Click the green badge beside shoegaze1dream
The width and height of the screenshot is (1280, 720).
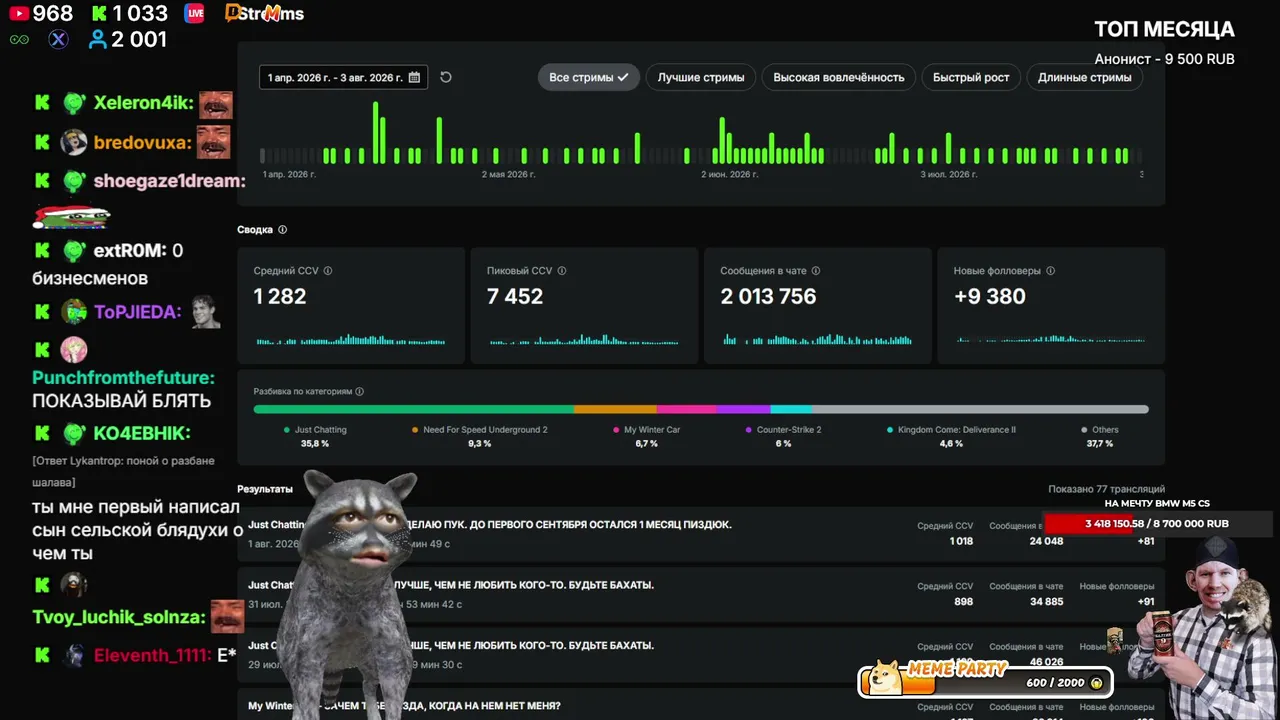point(73,181)
